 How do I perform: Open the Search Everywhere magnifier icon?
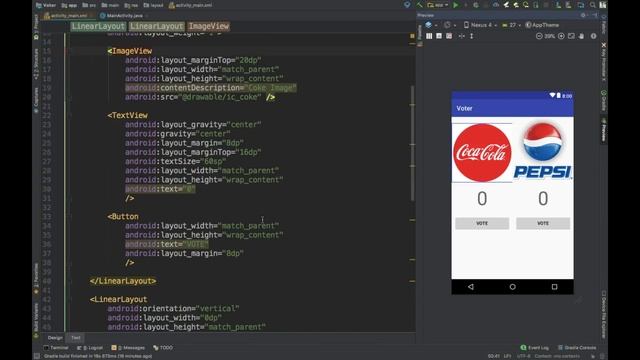pos(593,5)
